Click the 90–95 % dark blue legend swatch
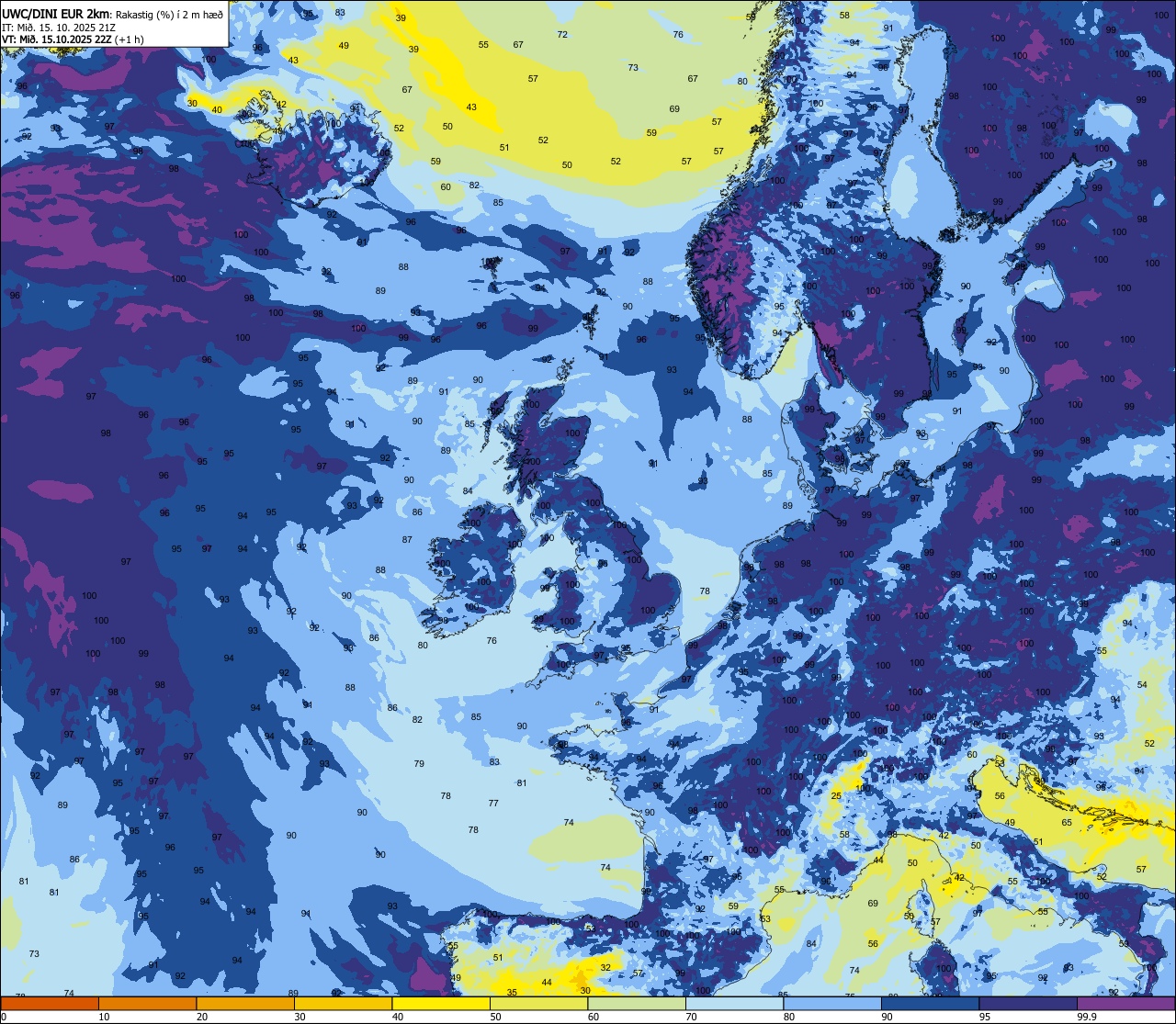Image resolution: width=1176 pixels, height=1024 pixels. tap(930, 1003)
